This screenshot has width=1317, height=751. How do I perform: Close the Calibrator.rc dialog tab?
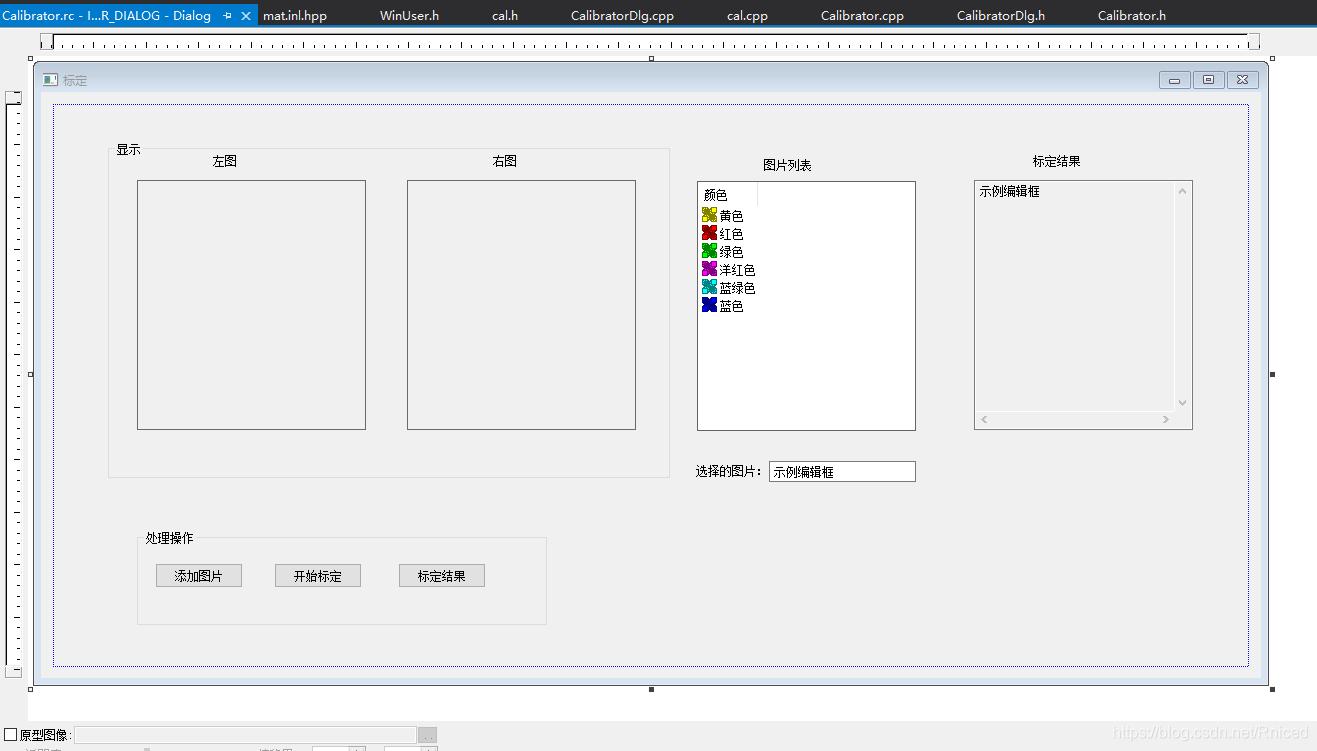[246, 16]
